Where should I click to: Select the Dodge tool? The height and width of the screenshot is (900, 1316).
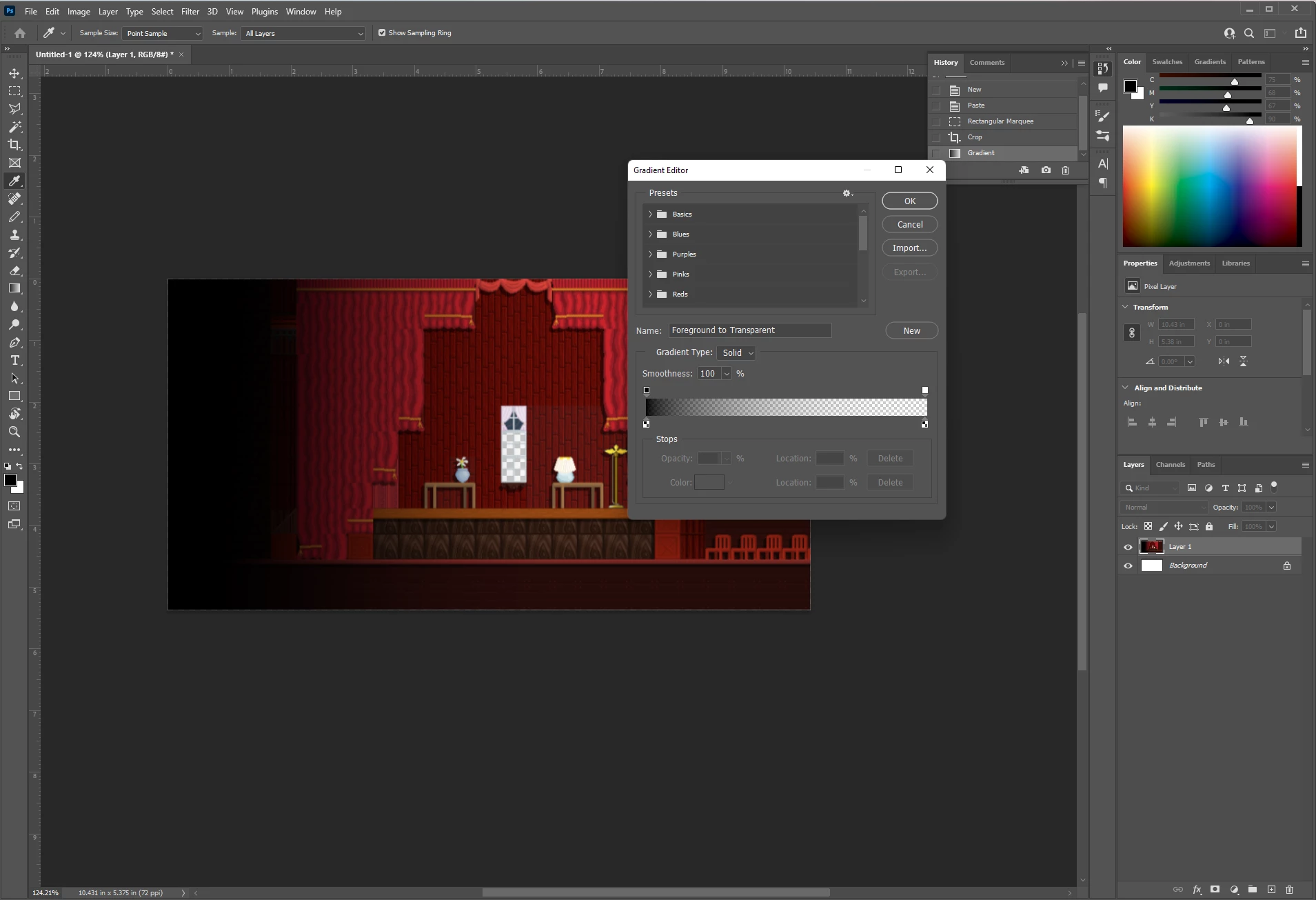[14, 324]
